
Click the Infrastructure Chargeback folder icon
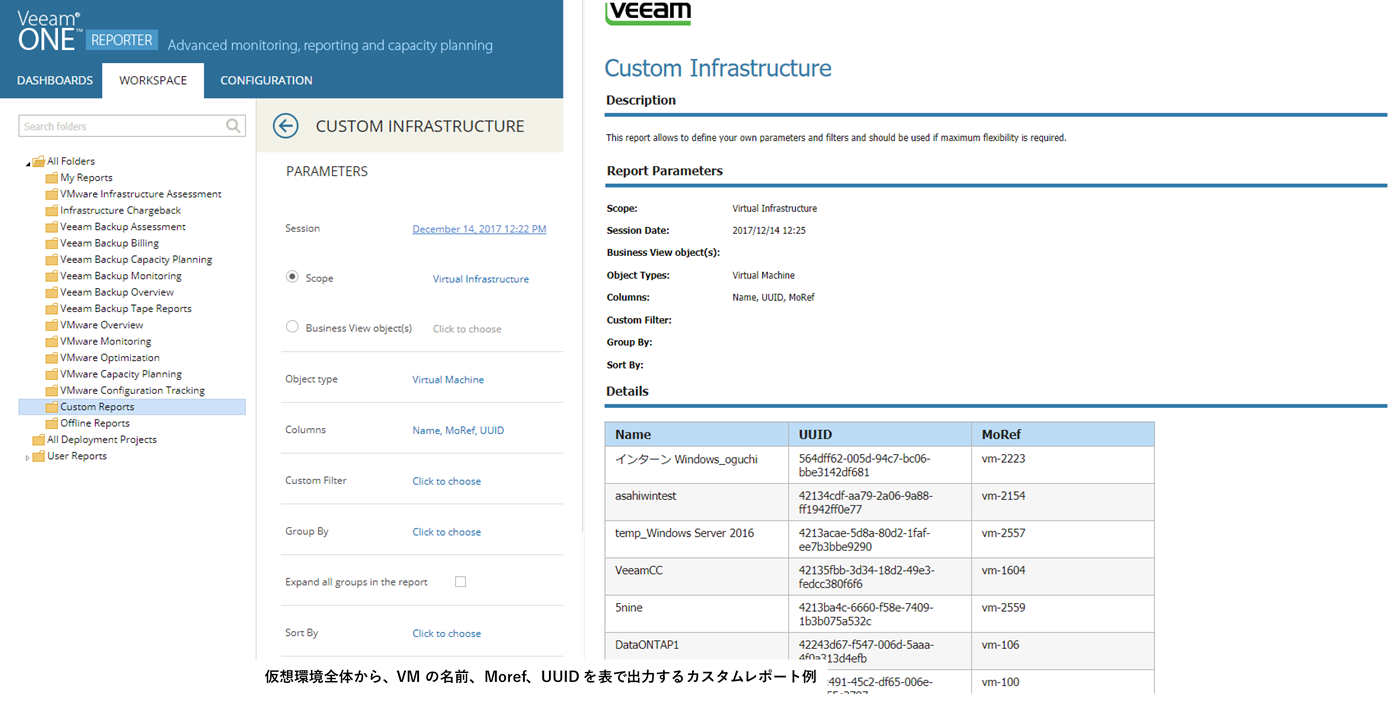[x=51, y=211]
